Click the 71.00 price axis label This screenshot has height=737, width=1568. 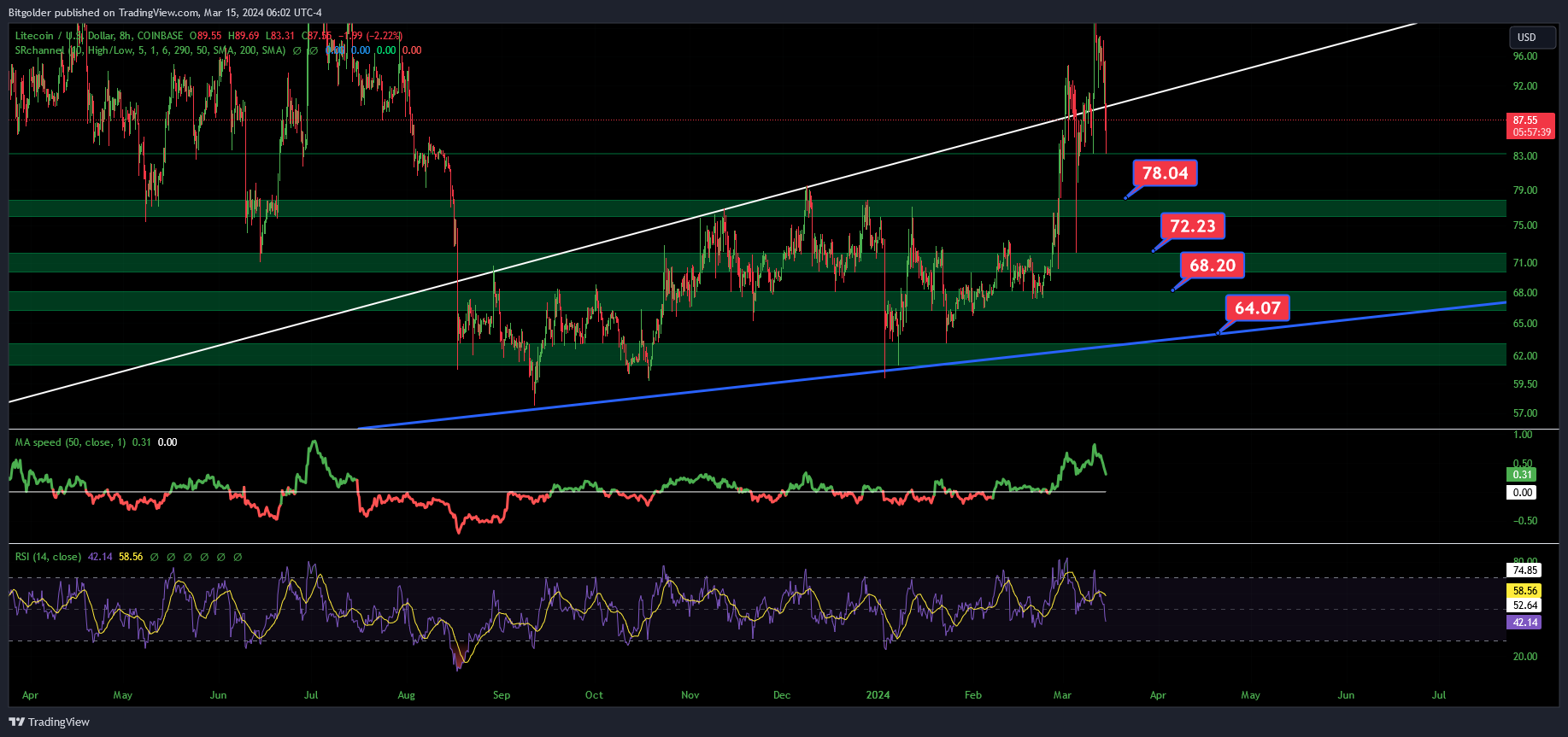(1525, 263)
